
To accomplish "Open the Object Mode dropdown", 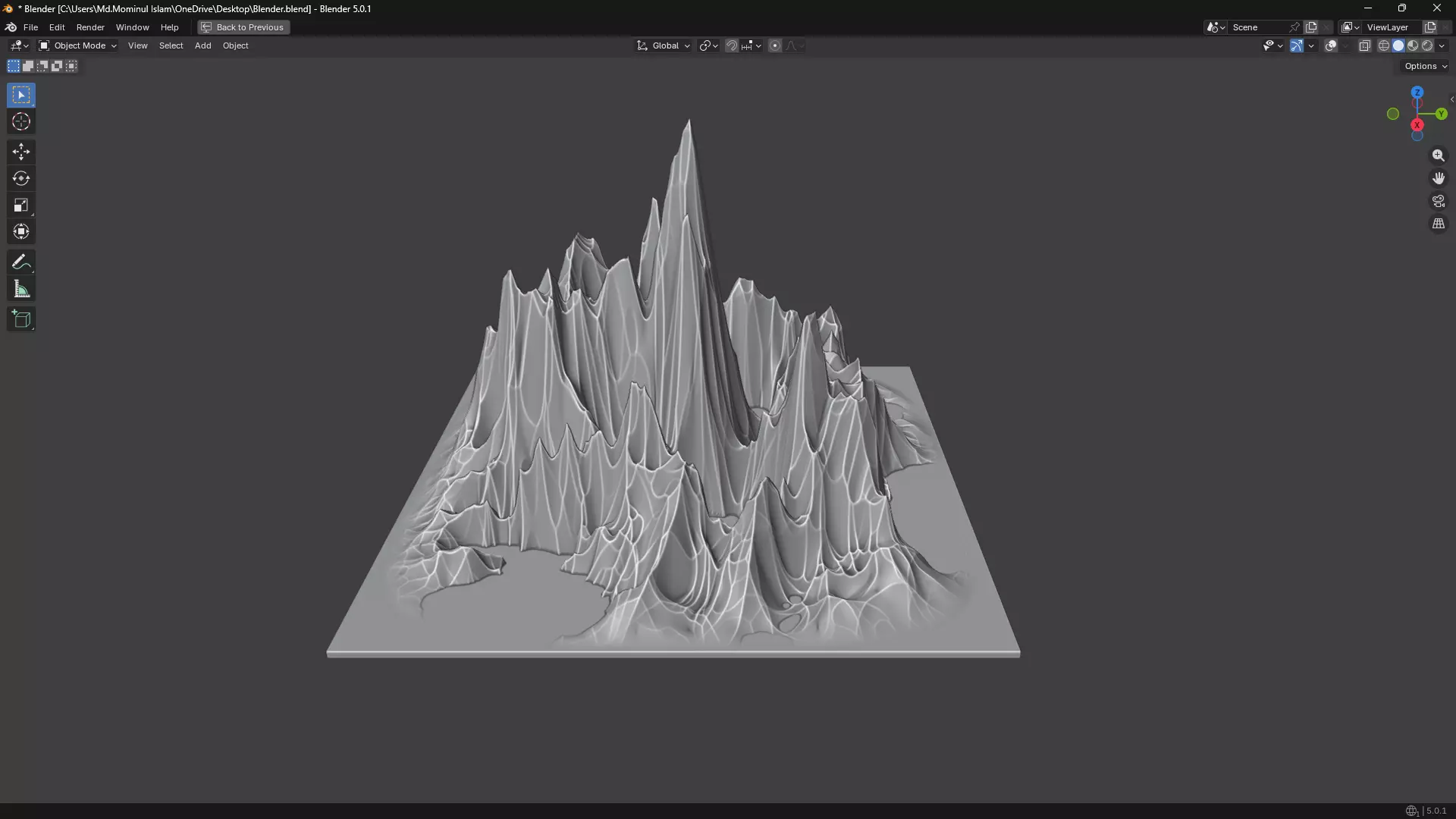I will (x=78, y=45).
